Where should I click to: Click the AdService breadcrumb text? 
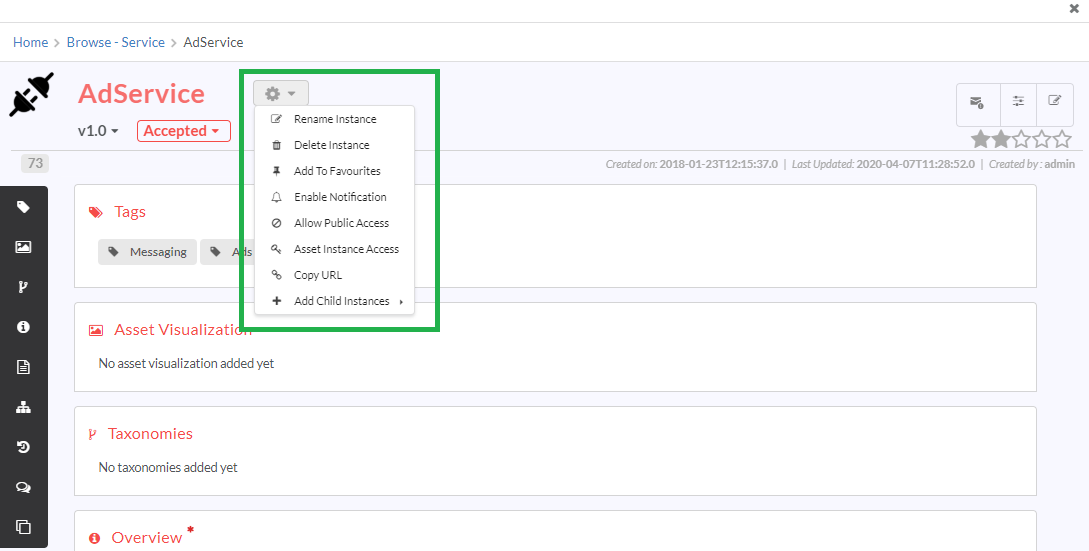213,42
